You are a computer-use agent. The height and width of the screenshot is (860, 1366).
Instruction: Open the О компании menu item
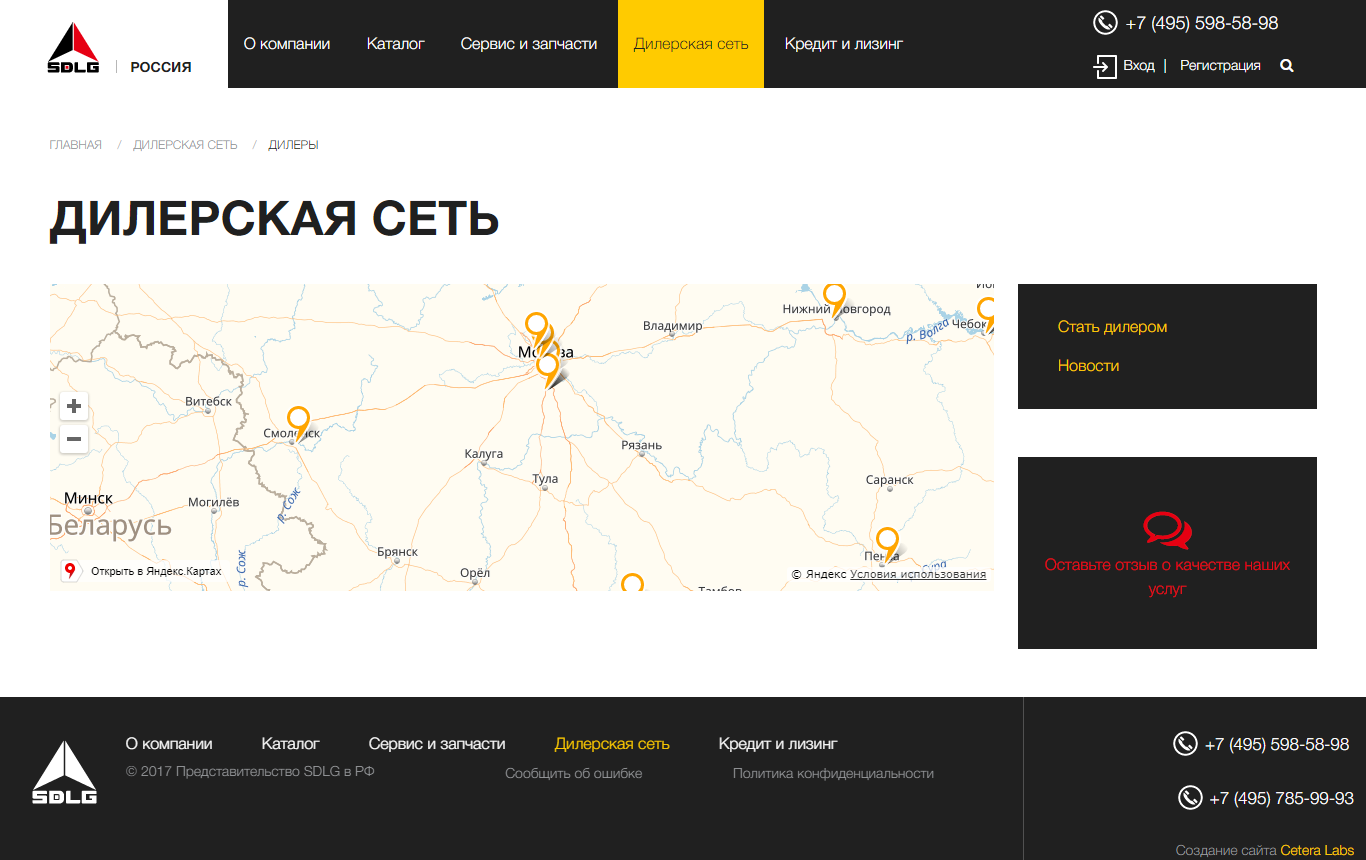(287, 44)
